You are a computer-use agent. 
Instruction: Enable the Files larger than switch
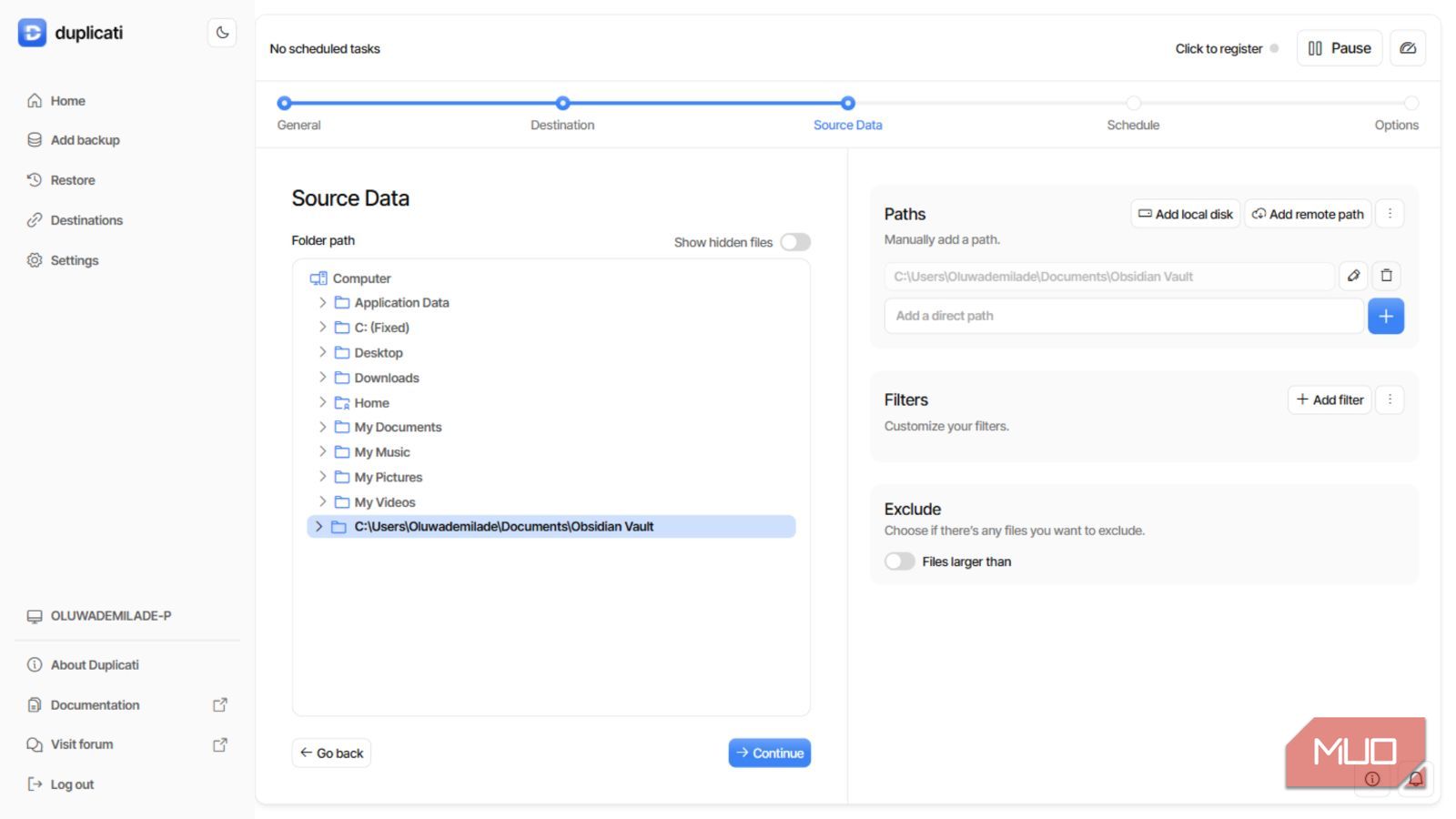click(x=900, y=561)
